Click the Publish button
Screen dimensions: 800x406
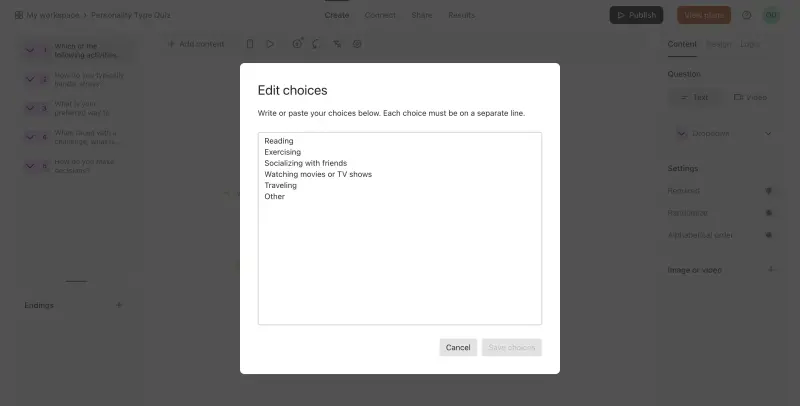636,15
